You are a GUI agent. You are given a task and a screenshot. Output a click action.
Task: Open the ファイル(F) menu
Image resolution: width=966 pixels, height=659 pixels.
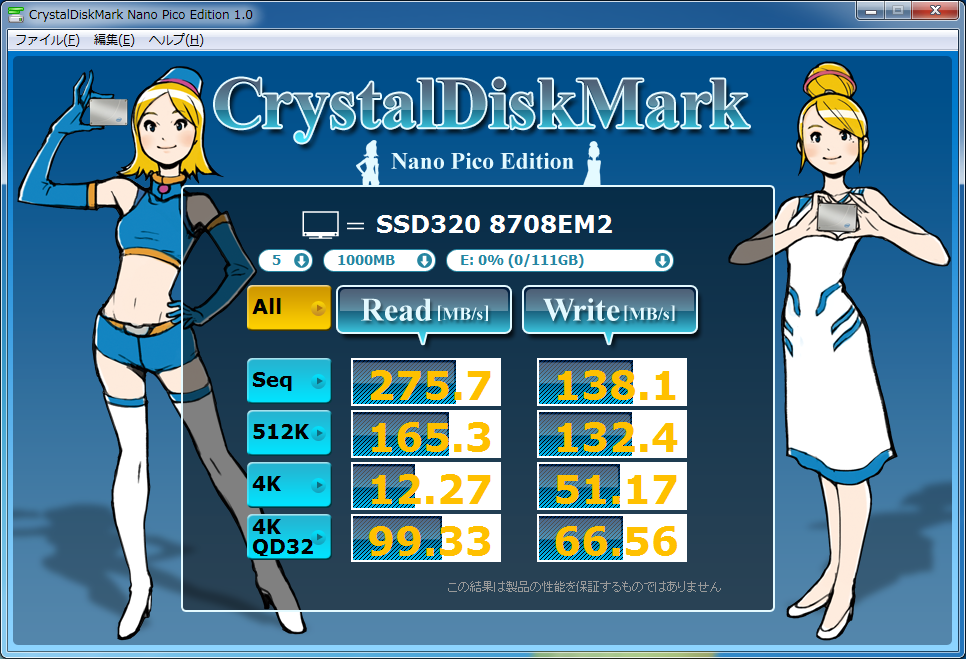coord(47,40)
